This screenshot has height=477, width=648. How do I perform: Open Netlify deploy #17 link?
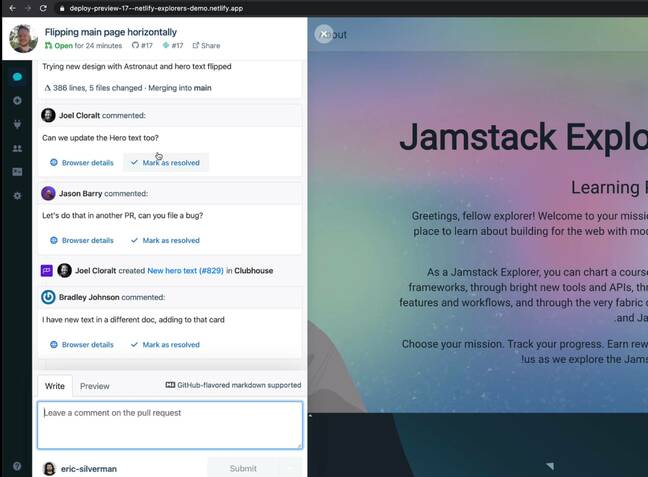click(x=173, y=45)
